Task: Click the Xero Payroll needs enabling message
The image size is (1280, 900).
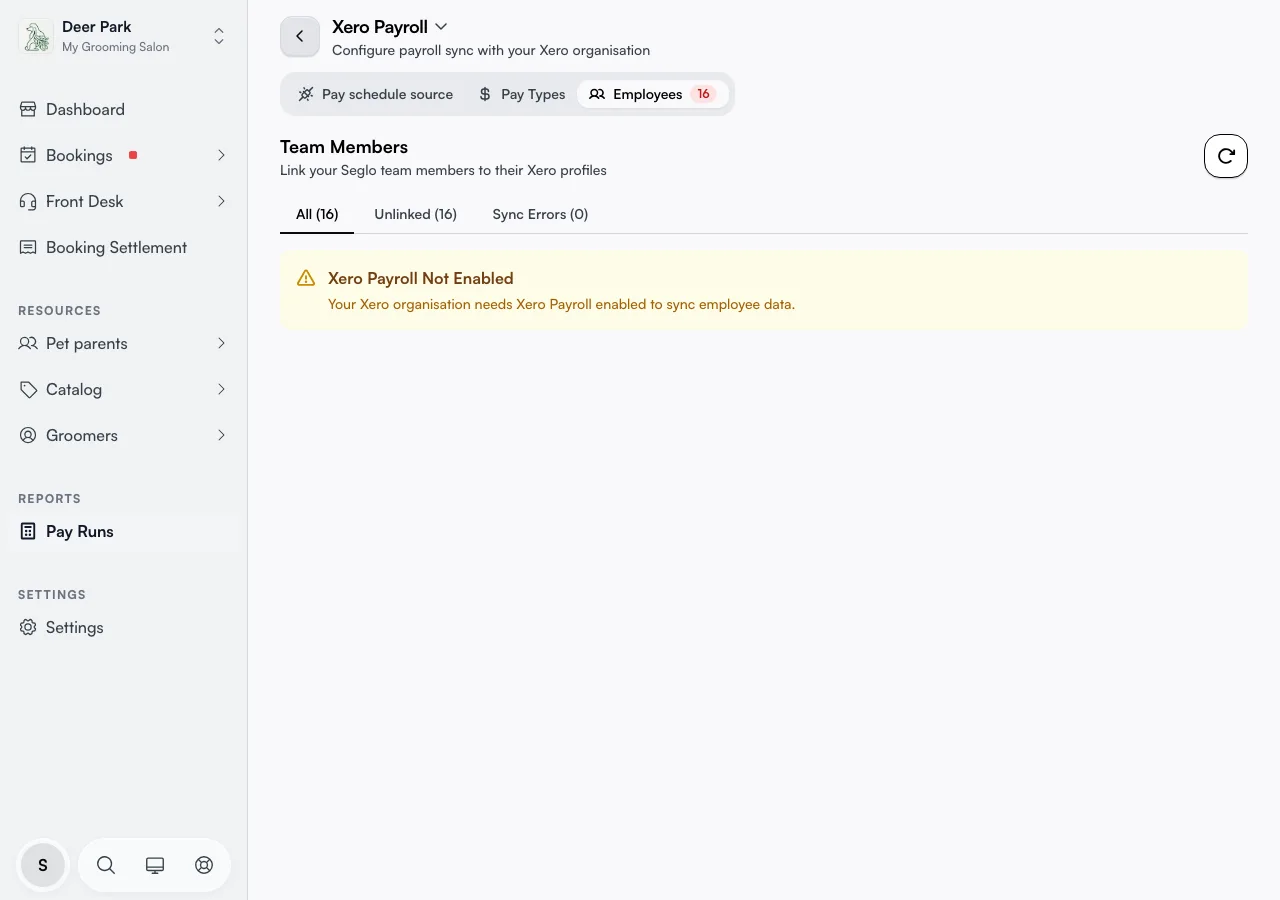Action: click(561, 304)
